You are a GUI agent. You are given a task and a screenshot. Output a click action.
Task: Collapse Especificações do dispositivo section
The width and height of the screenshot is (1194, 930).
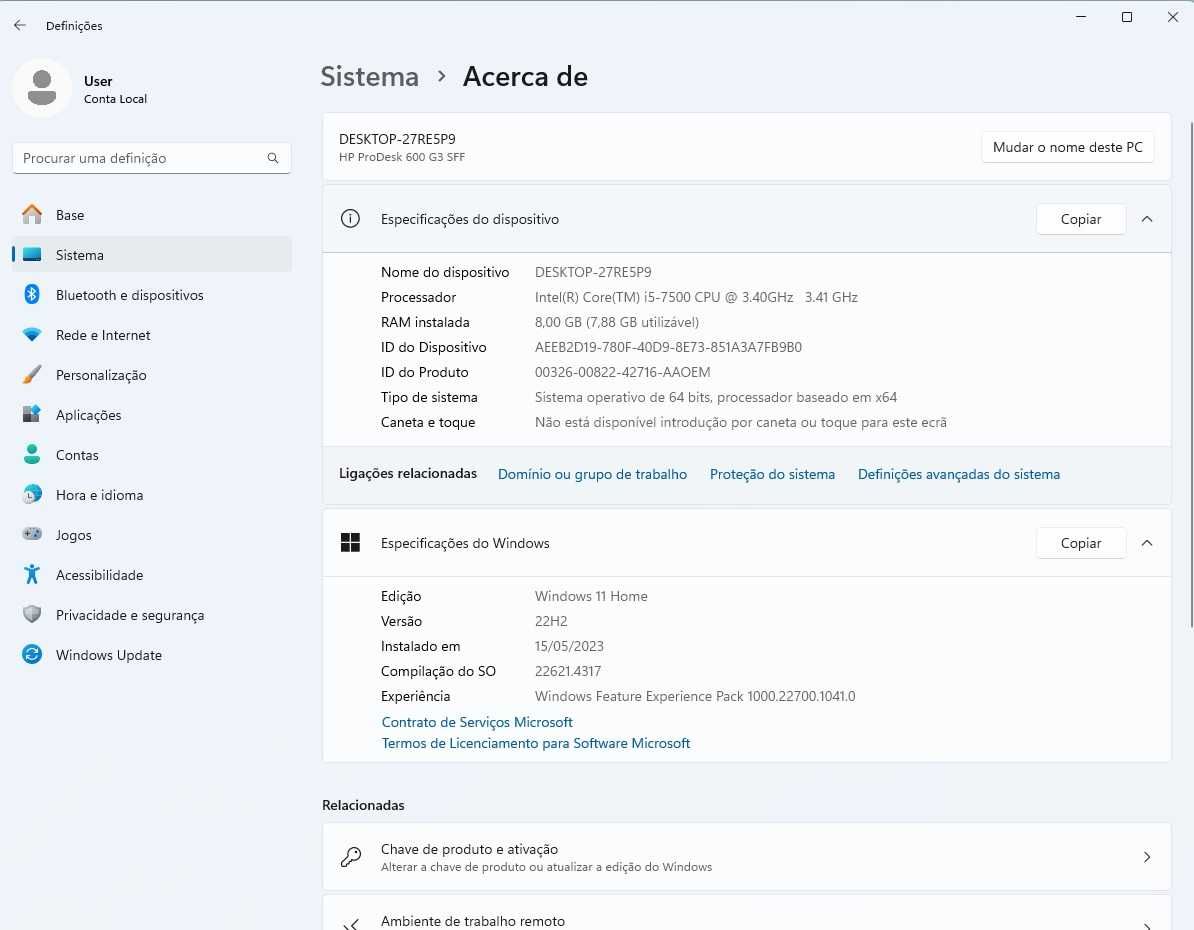1147,219
